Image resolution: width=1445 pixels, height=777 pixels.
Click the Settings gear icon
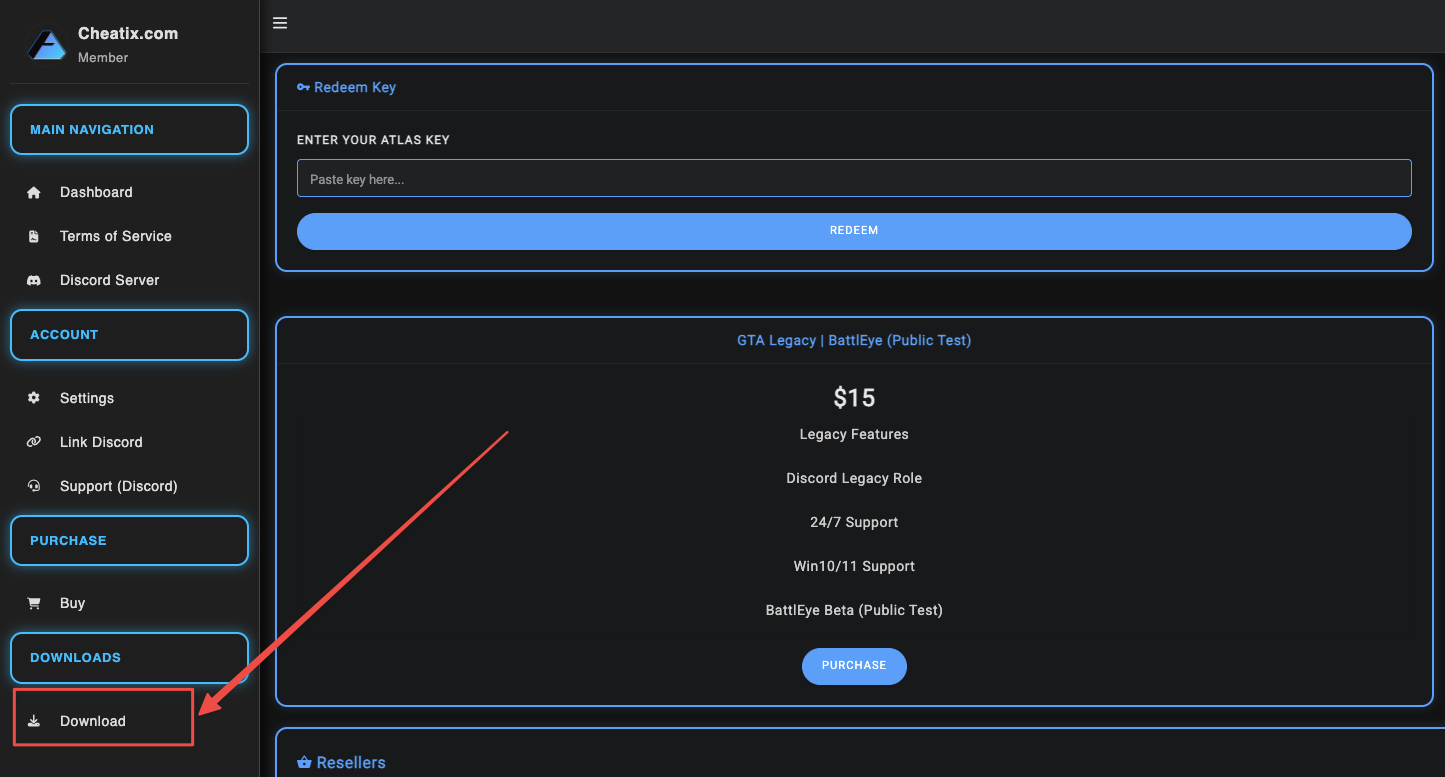(34, 398)
